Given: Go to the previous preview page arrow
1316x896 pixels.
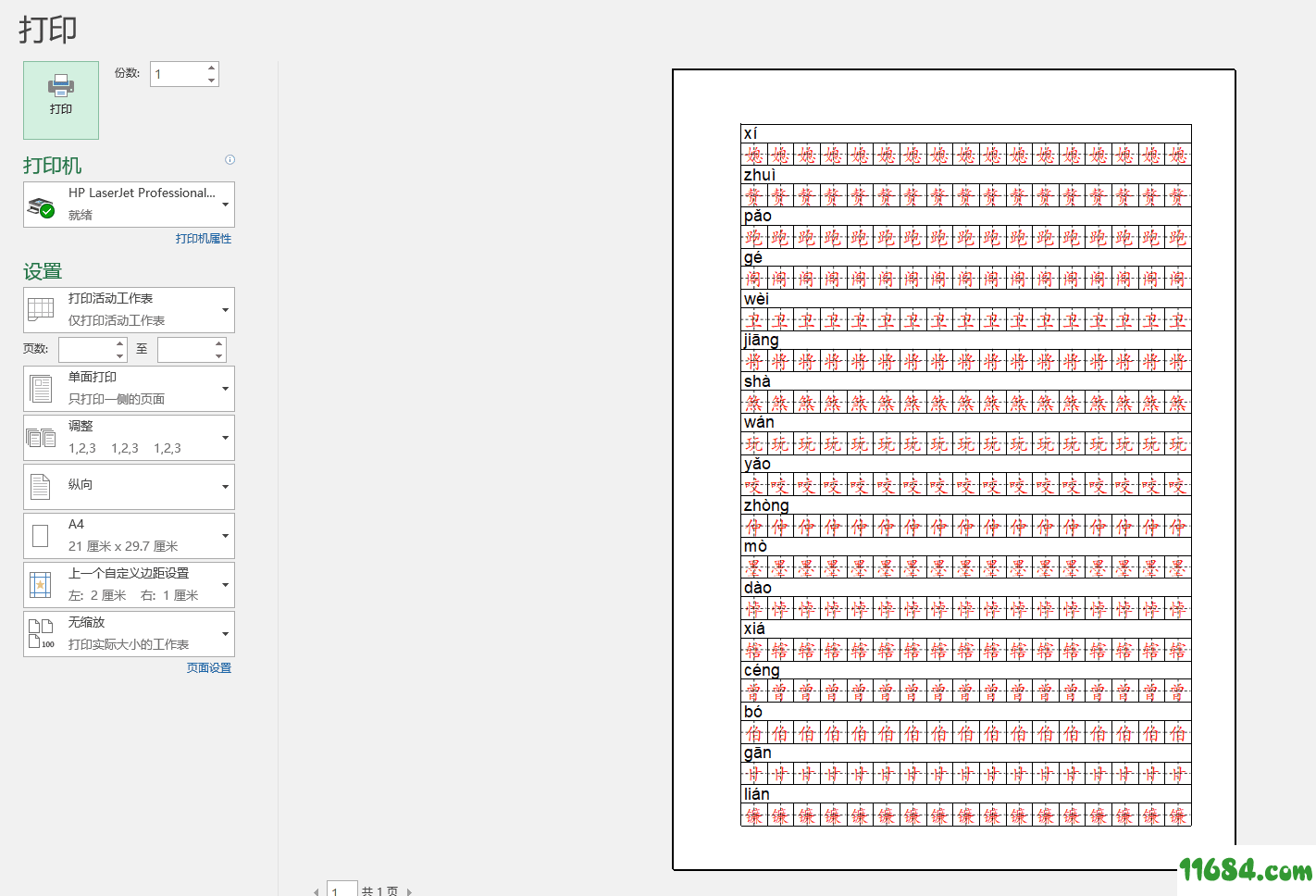Looking at the screenshot, I should (317, 891).
